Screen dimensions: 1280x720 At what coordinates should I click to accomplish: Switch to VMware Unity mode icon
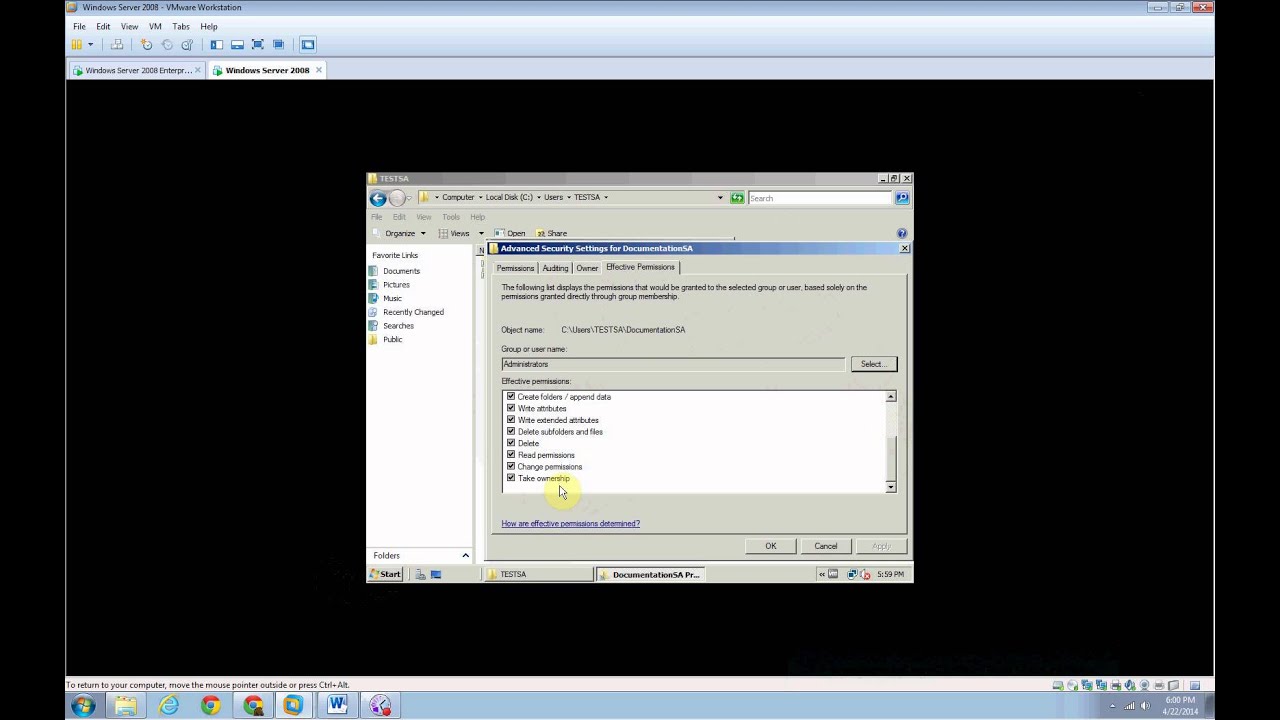point(279,44)
